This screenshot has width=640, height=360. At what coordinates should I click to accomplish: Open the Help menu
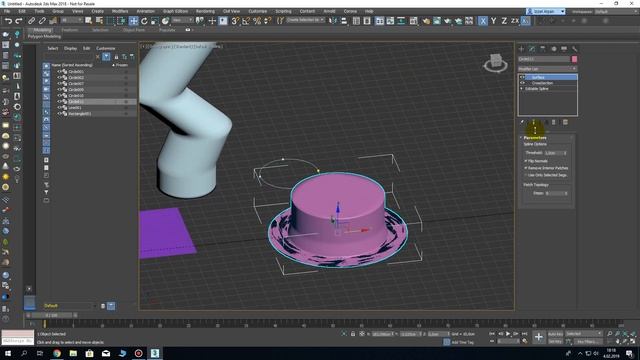(x=369, y=11)
